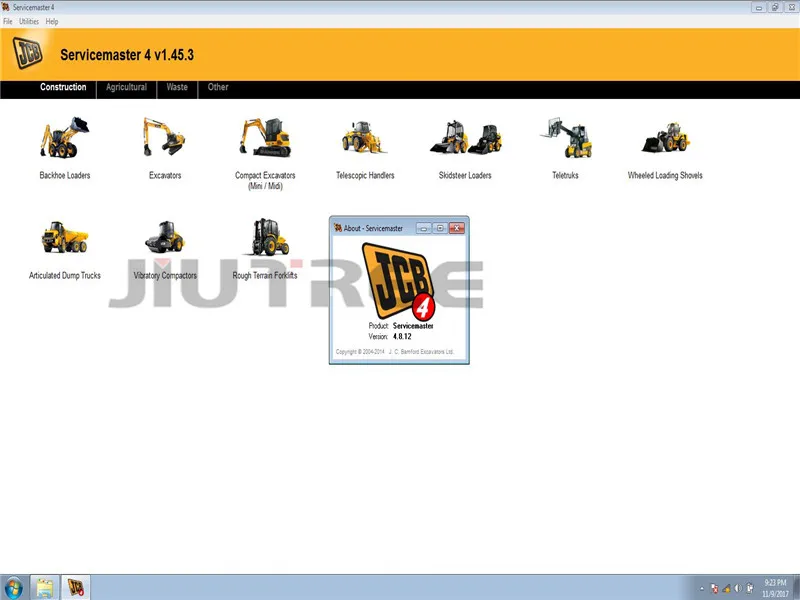
Task: Click the Articulated Dump Trucks label
Action: pyautogui.click(x=65, y=276)
